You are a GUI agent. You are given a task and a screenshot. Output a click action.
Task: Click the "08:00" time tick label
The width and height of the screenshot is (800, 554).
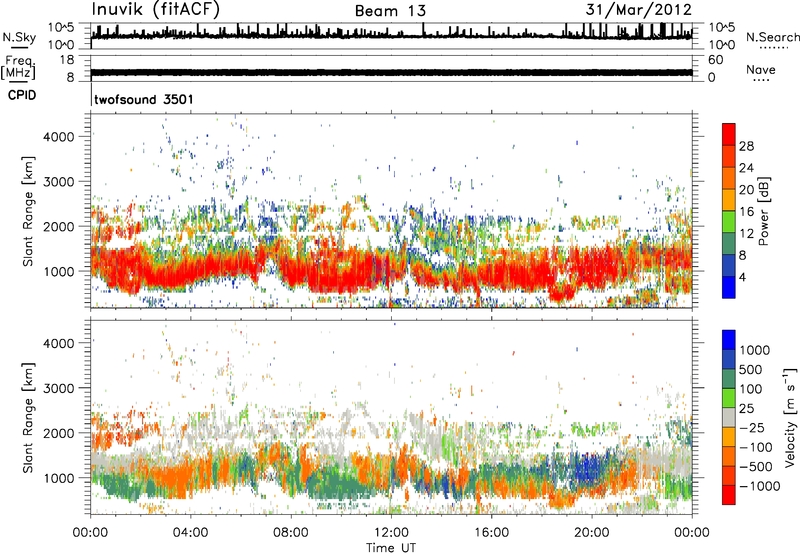pos(291,533)
